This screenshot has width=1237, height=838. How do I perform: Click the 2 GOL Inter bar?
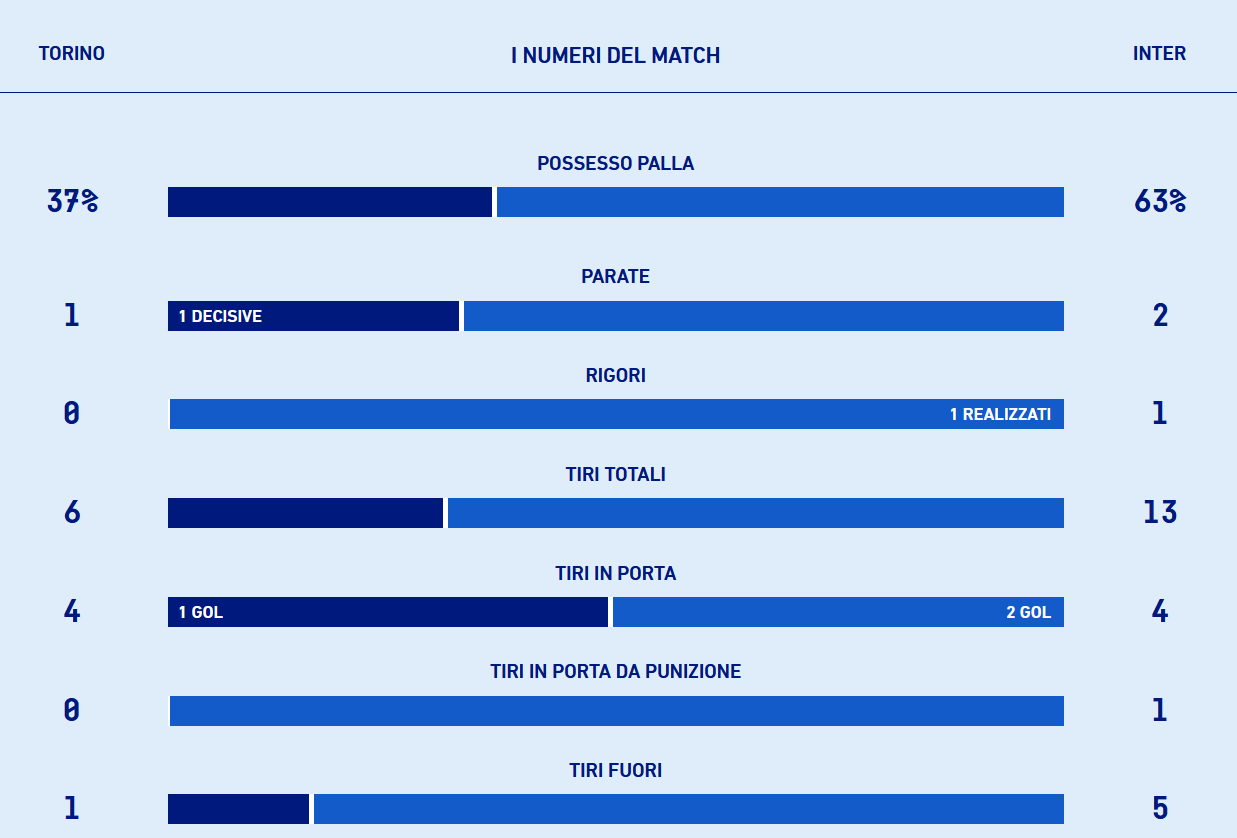pyautogui.click(x=838, y=612)
